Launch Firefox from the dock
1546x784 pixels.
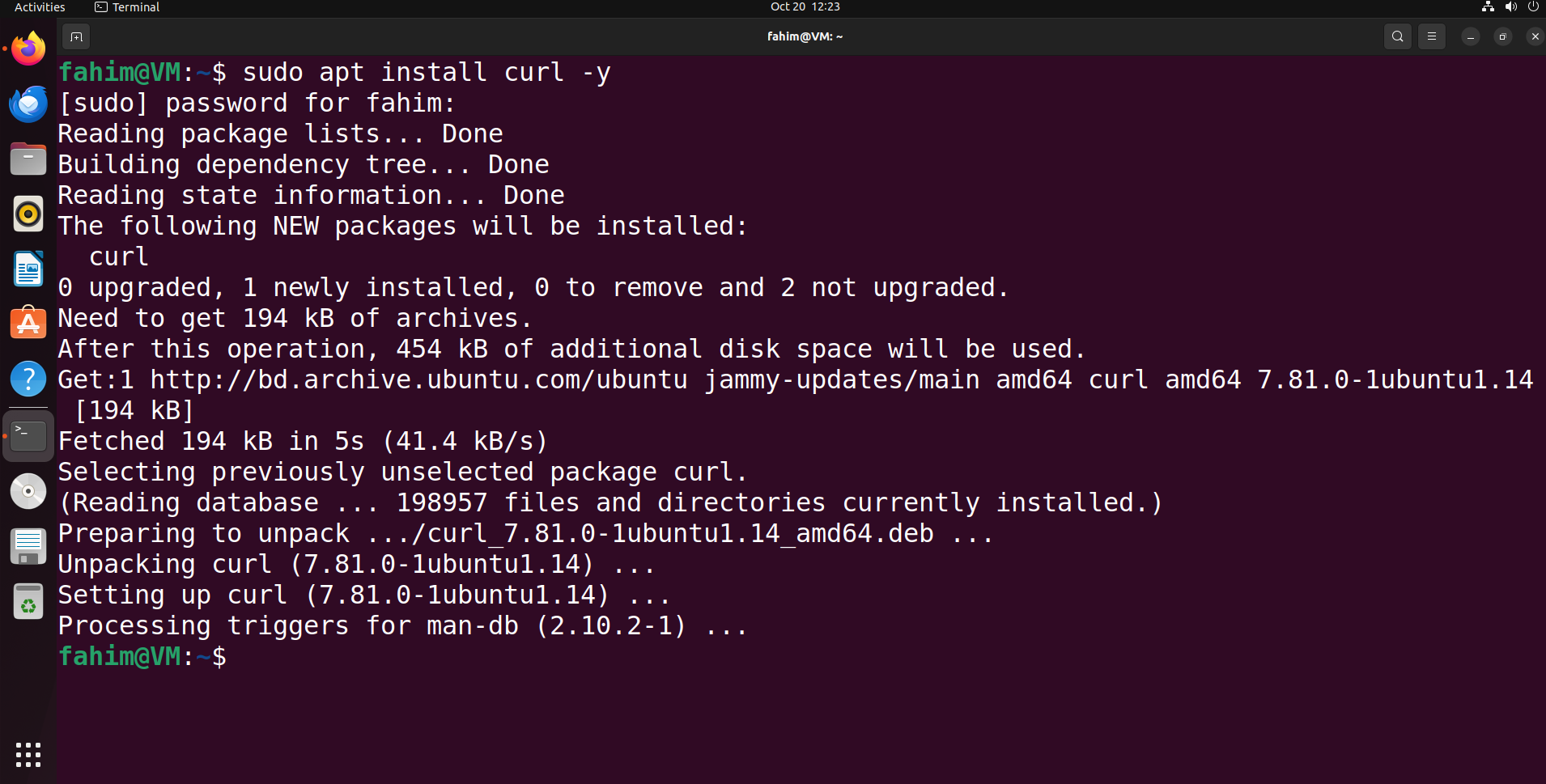tap(28, 49)
